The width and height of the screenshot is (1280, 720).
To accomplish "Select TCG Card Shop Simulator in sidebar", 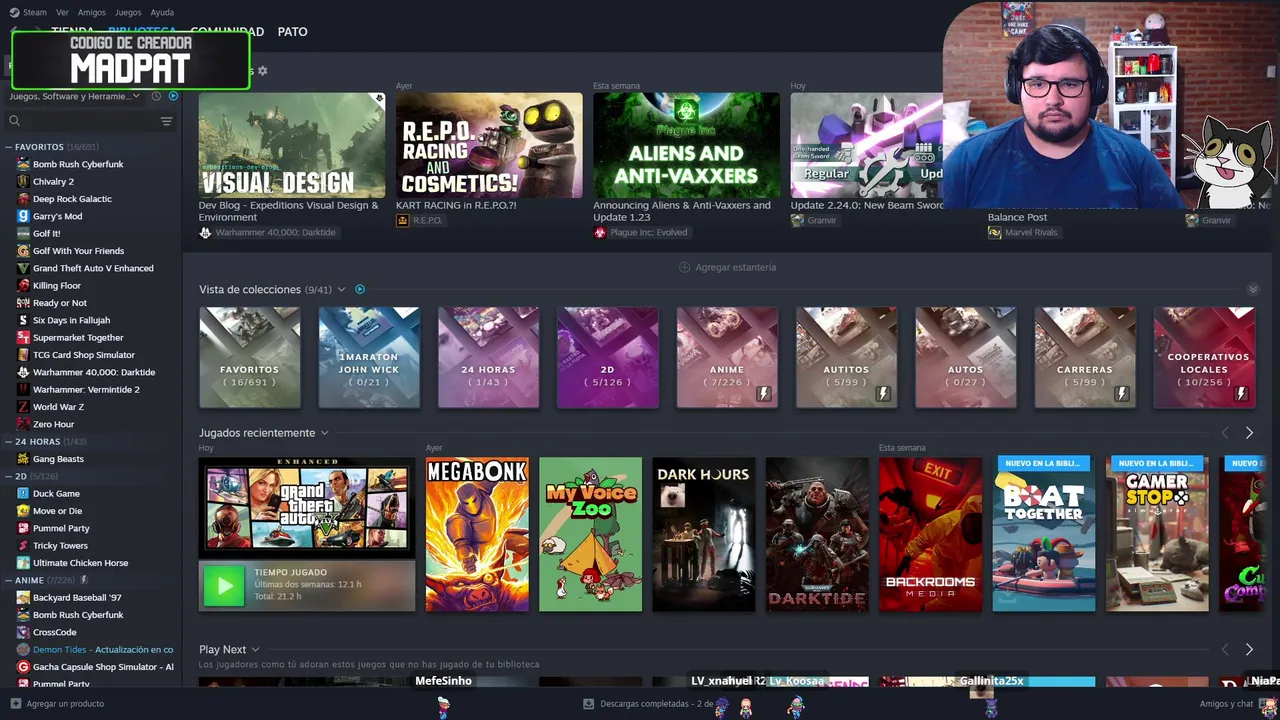I will click(84, 355).
